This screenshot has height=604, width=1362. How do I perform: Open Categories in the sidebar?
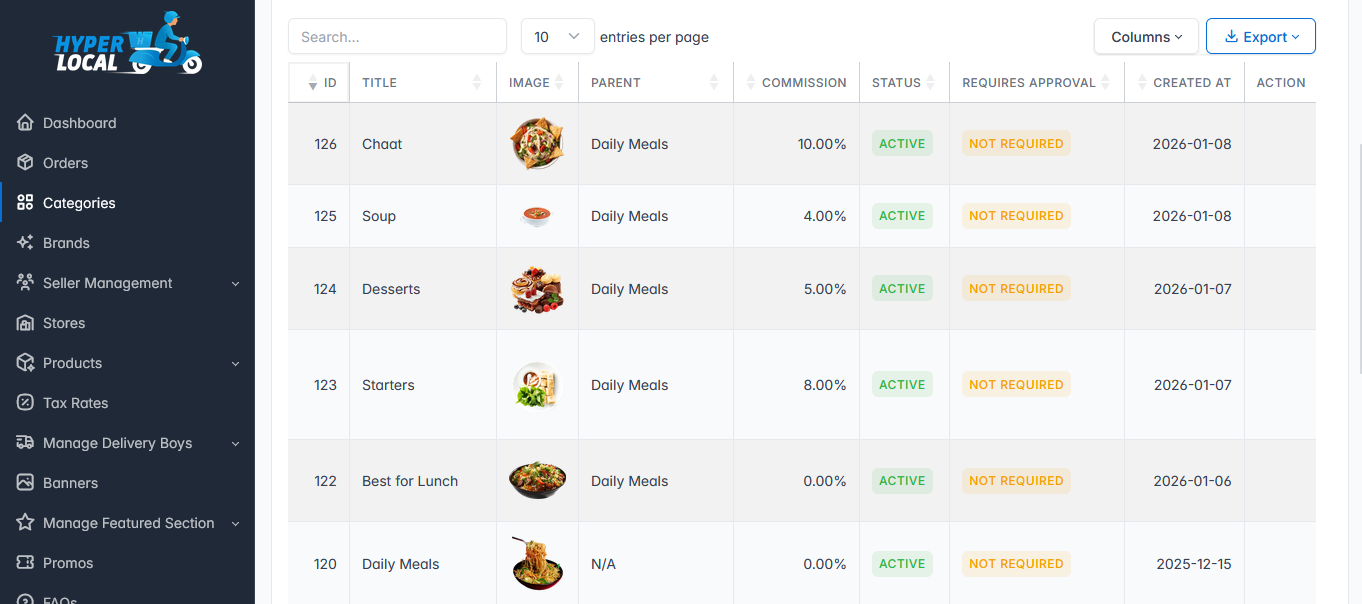tap(79, 203)
